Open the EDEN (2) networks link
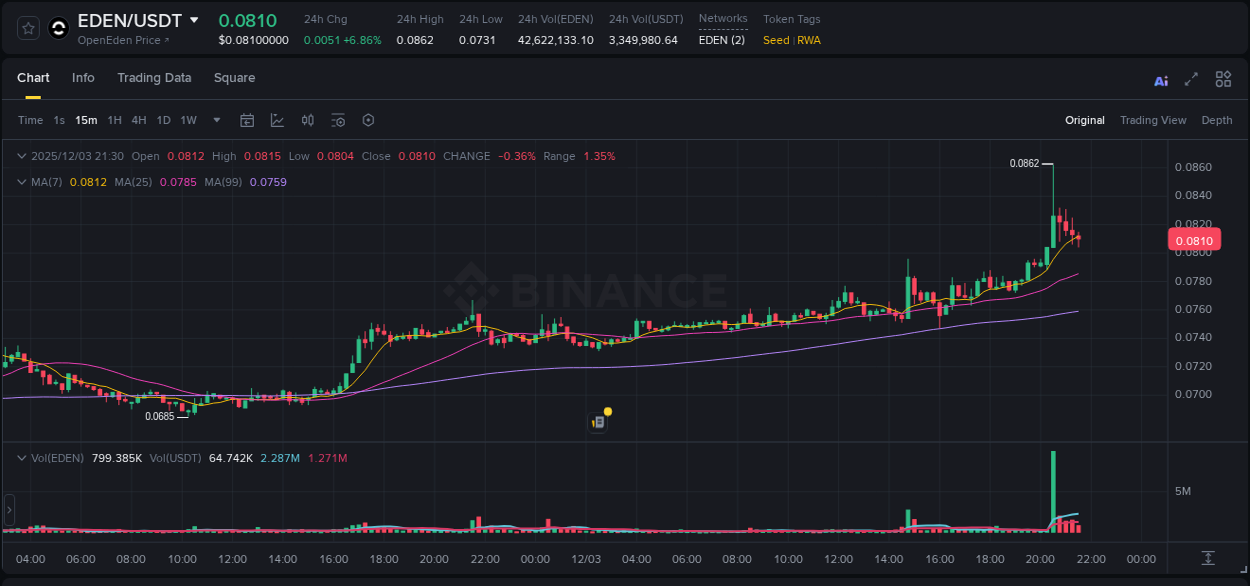The width and height of the screenshot is (1250, 586). click(x=722, y=40)
